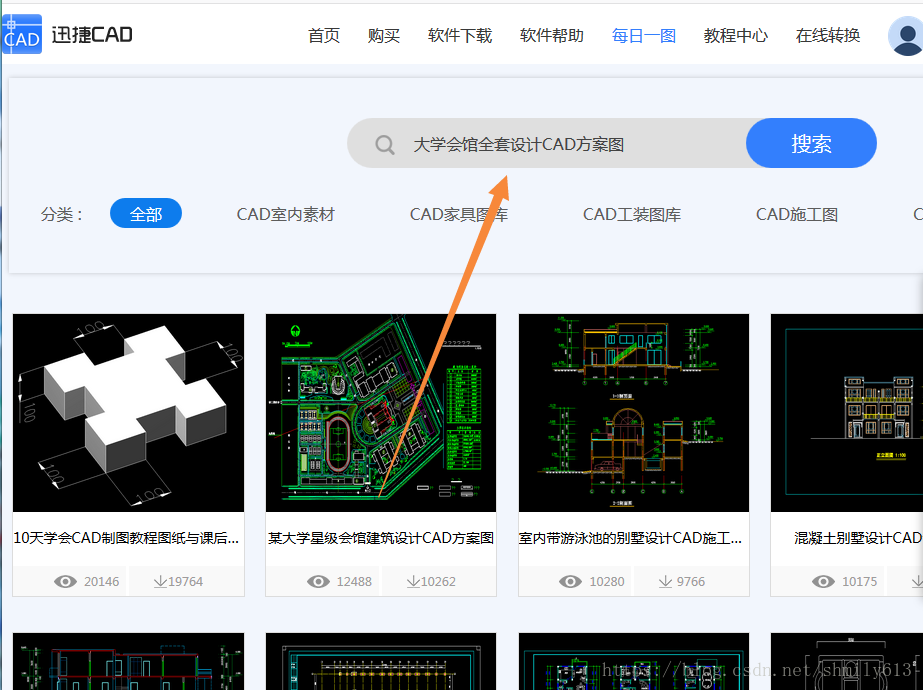Open title 某大学星级会馆建筑设计CAD方案图
The image size is (923, 690).
[x=381, y=538]
